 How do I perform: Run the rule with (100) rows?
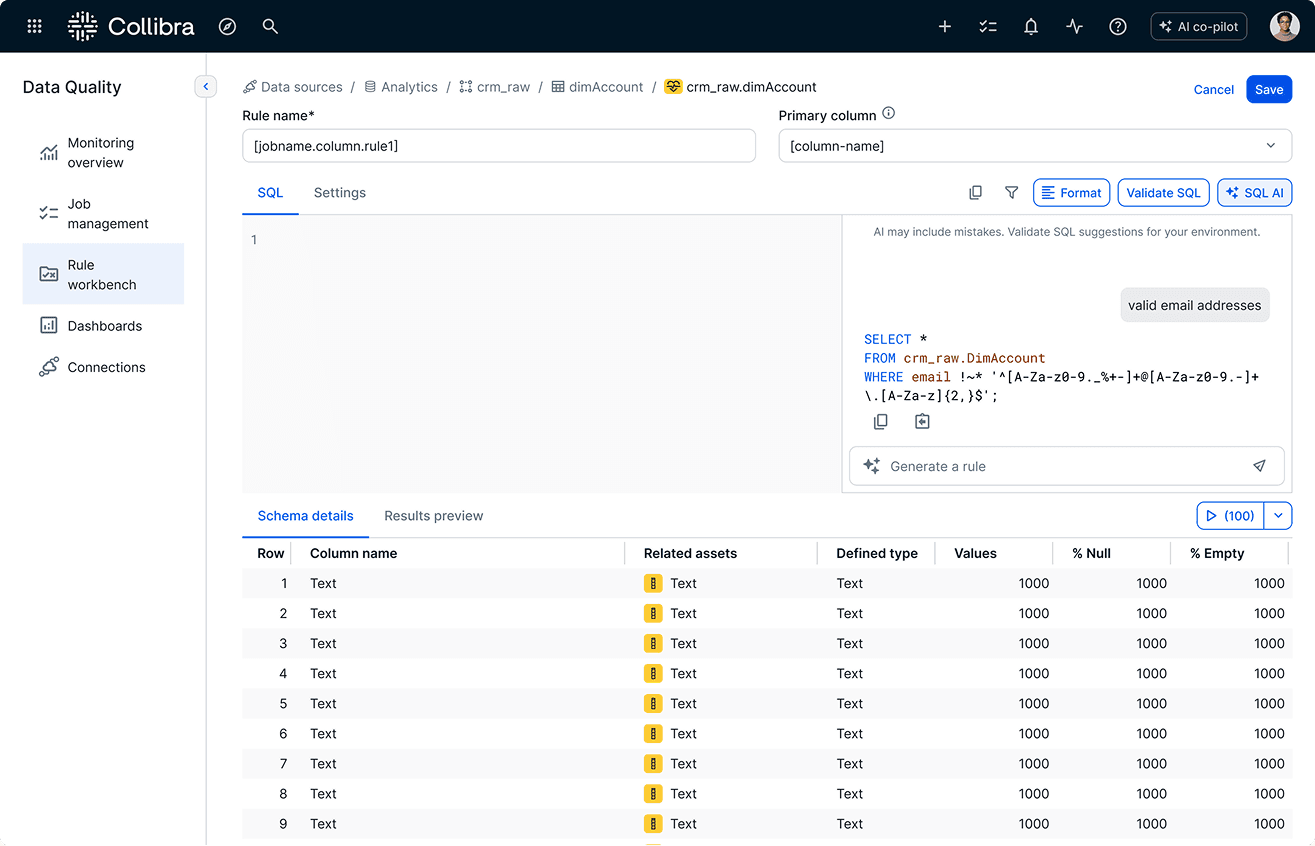[x=1230, y=516]
